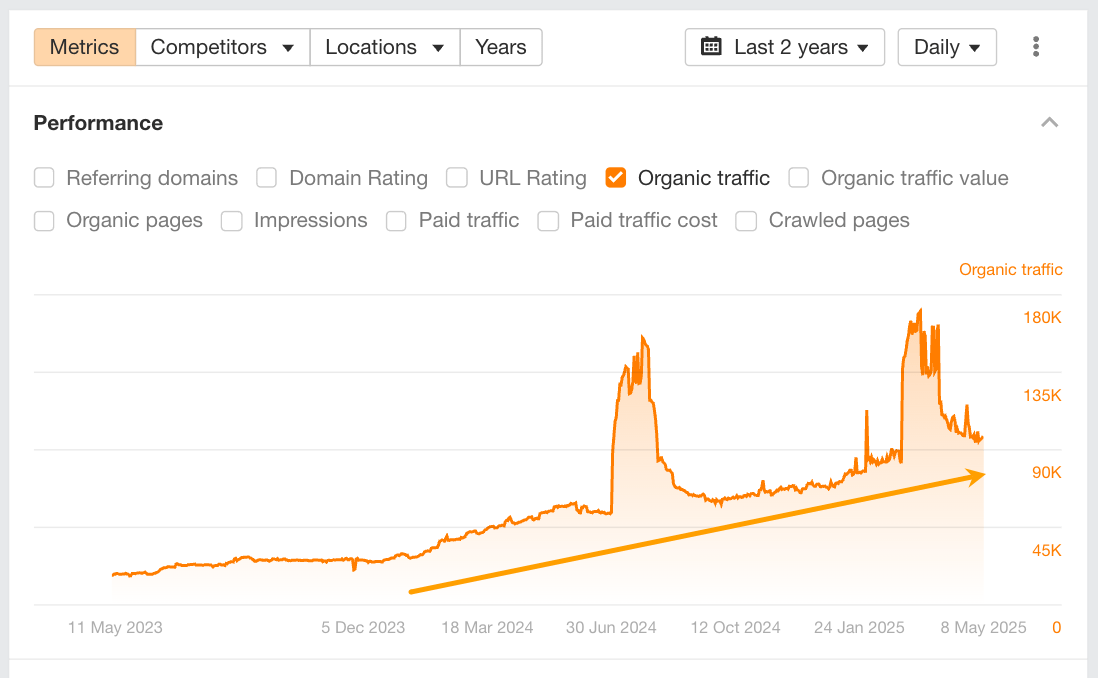
Task: Open the Locations dropdown
Action: pyautogui.click(x=384, y=47)
